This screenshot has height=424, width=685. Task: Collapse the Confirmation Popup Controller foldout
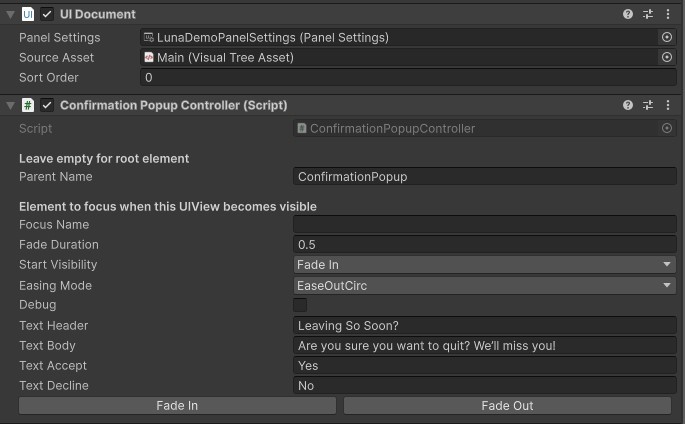(9, 105)
